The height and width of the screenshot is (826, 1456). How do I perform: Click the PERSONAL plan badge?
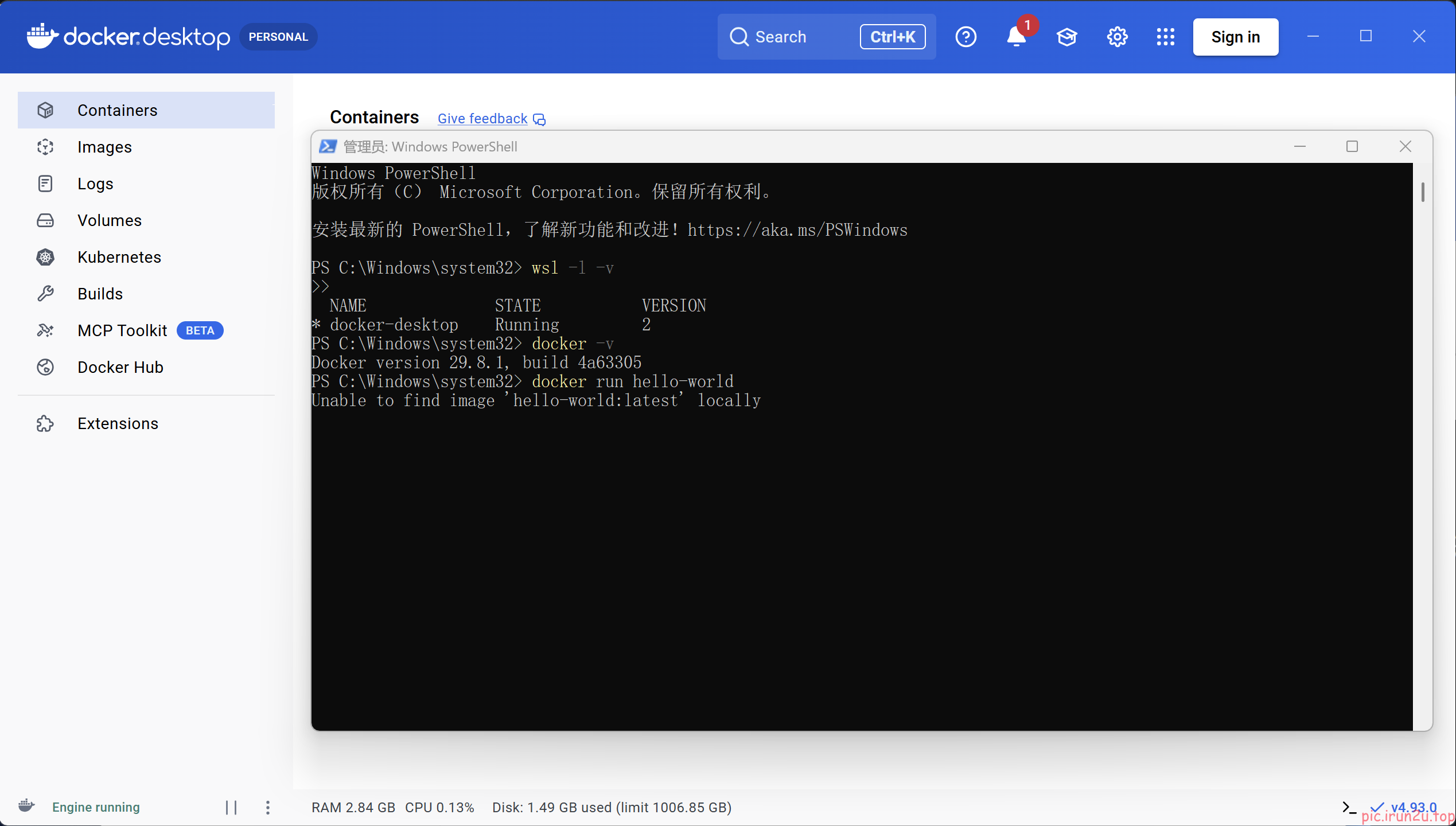(x=278, y=37)
